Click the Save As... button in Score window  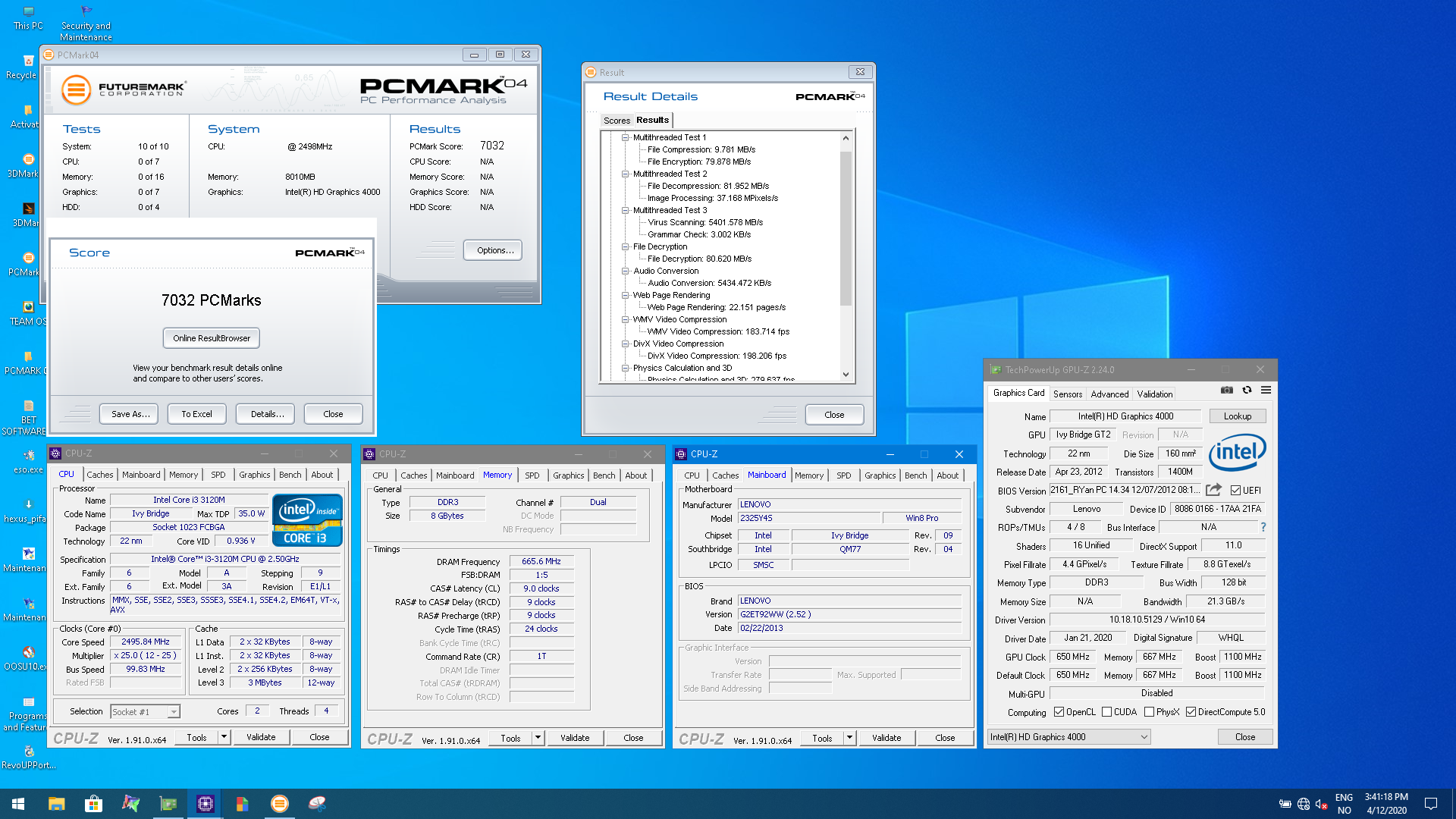(130, 414)
